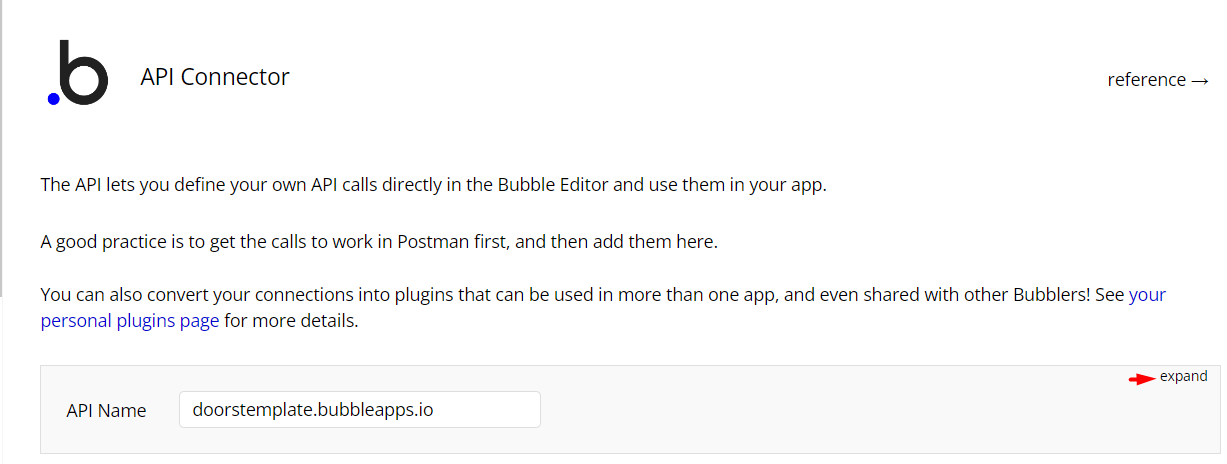
Task: Expand the API configuration panel
Action: [1184, 377]
